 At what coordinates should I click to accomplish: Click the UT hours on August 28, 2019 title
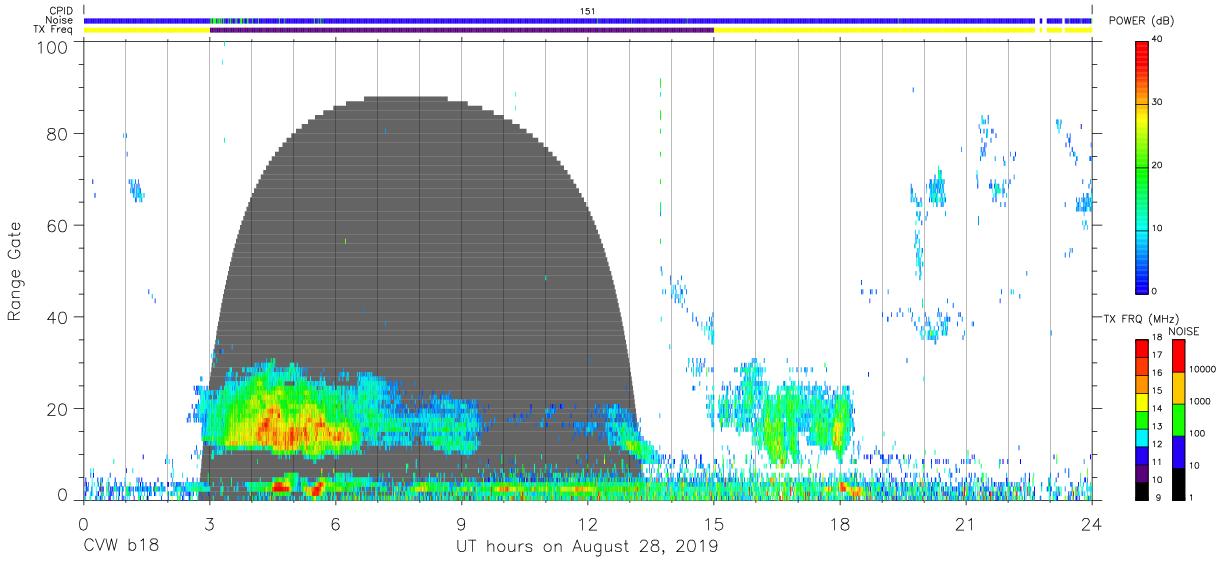pos(587,547)
